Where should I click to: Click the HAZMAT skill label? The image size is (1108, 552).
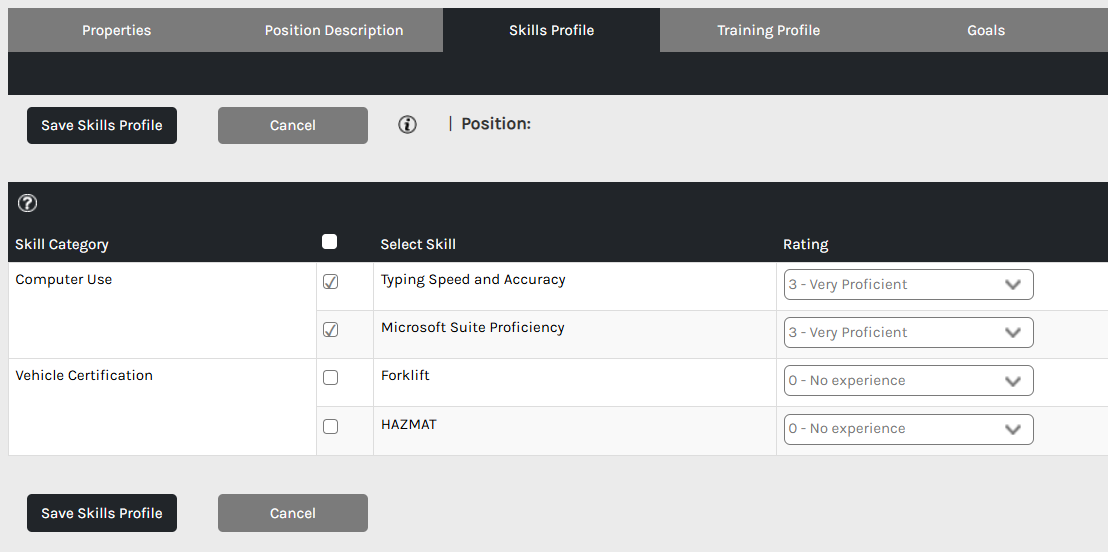tap(408, 425)
